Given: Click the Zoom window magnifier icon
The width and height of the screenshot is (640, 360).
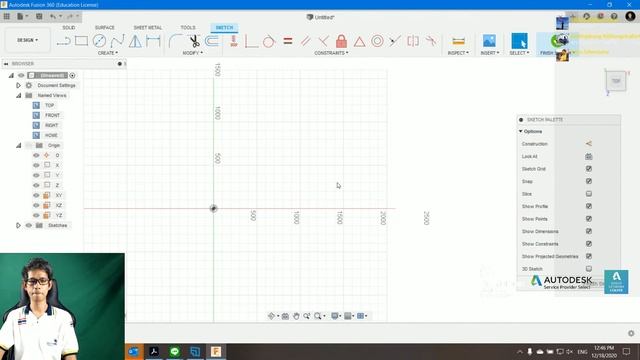Looking at the screenshot, I should point(317,316).
